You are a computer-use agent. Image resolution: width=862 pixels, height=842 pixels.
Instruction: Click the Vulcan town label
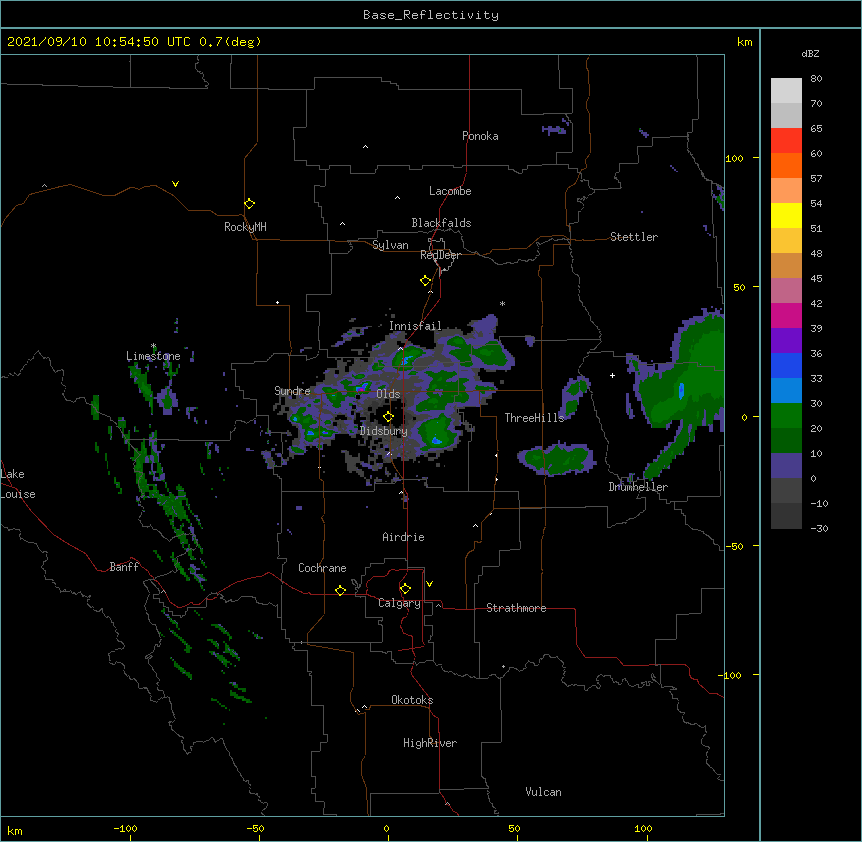click(x=543, y=792)
